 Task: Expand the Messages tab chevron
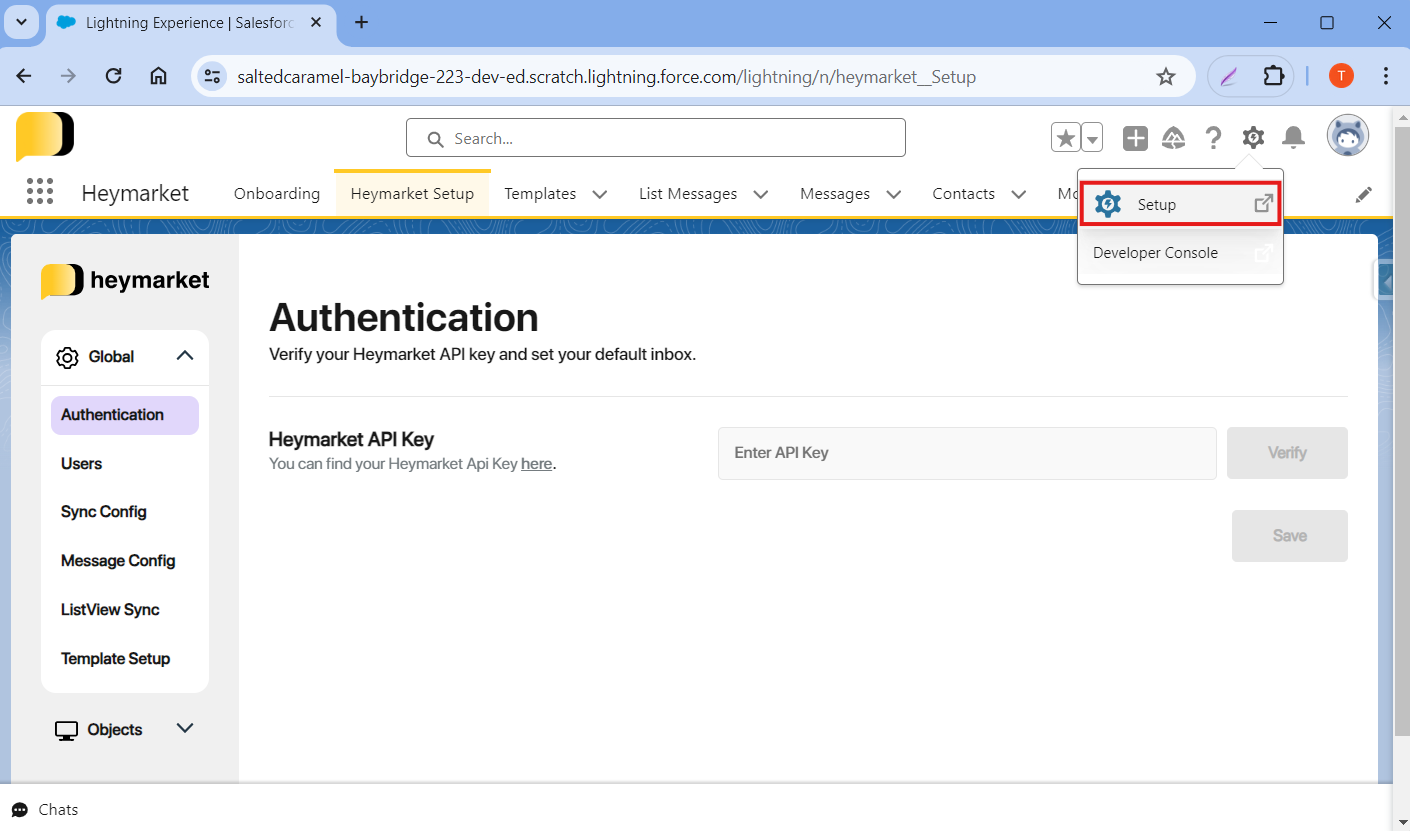point(894,194)
